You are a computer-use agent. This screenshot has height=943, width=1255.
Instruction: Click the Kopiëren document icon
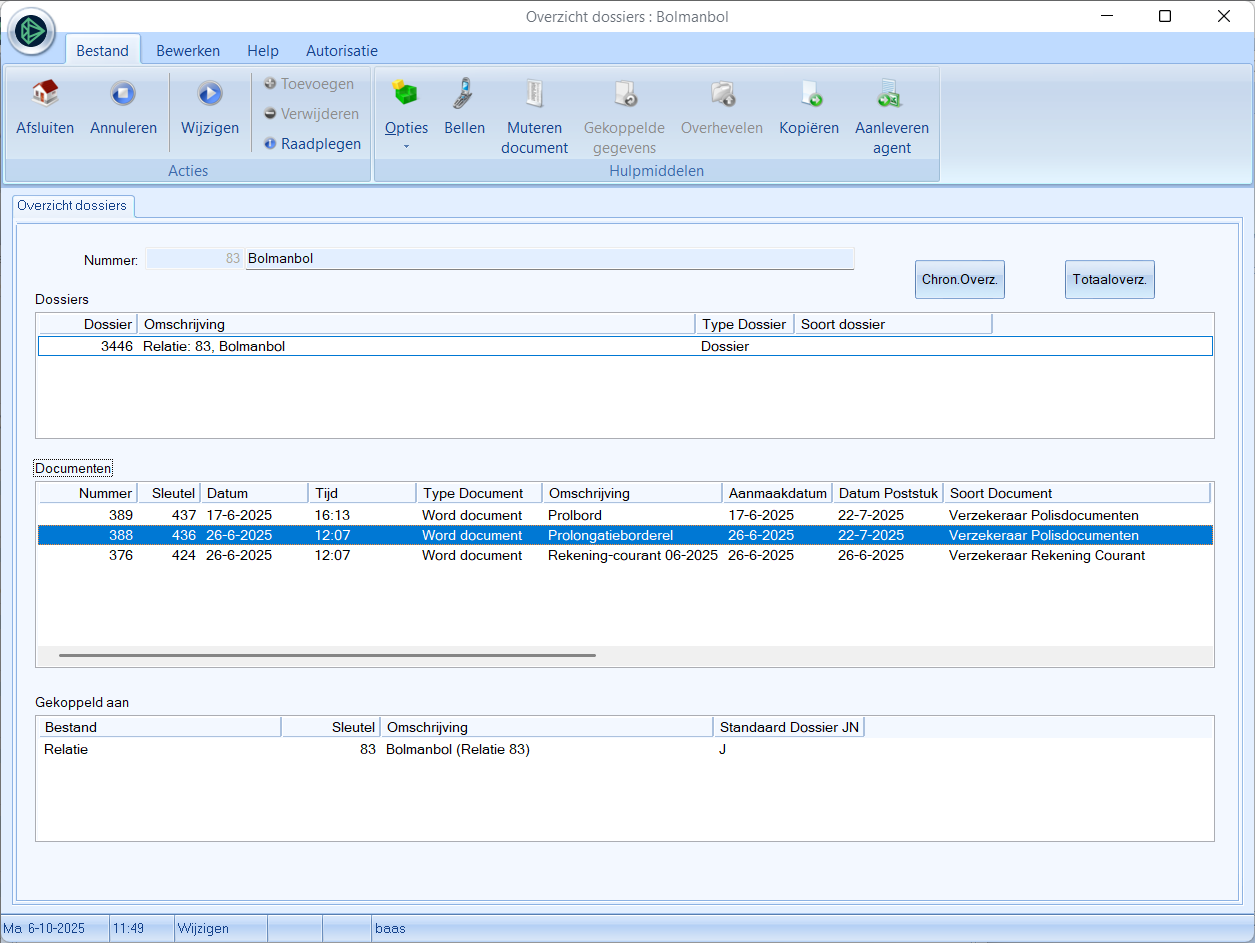tap(809, 95)
